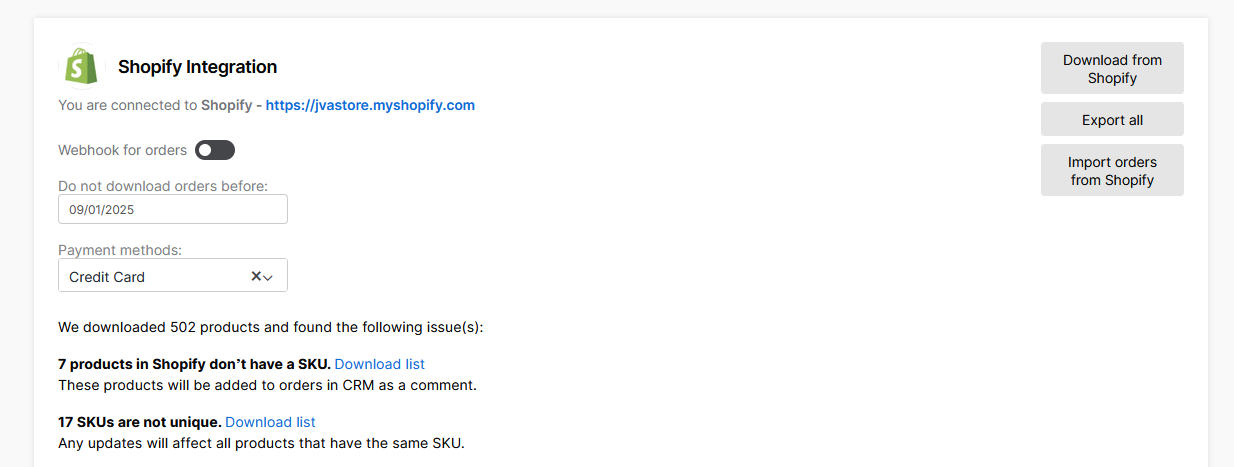The height and width of the screenshot is (467, 1234).
Task: Download list of products without a SKU
Action: [380, 364]
